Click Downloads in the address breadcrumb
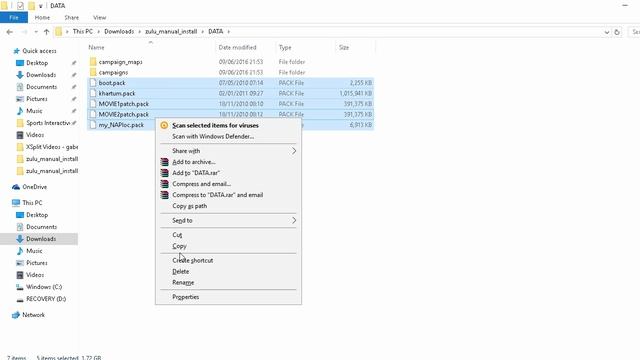The width and height of the screenshot is (640, 360). click(x=119, y=31)
